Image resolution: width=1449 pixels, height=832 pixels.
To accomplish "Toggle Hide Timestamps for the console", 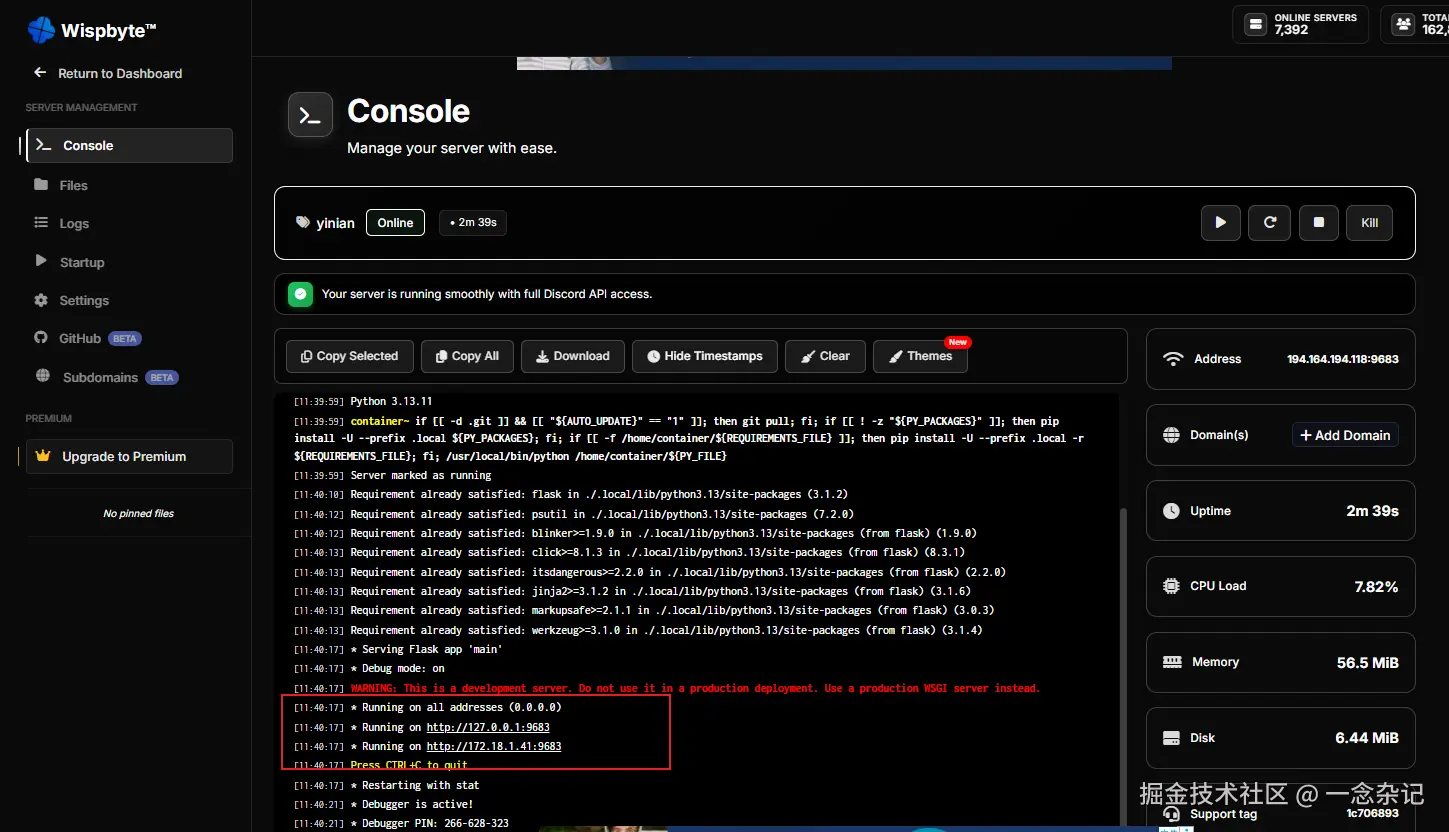I will [705, 356].
